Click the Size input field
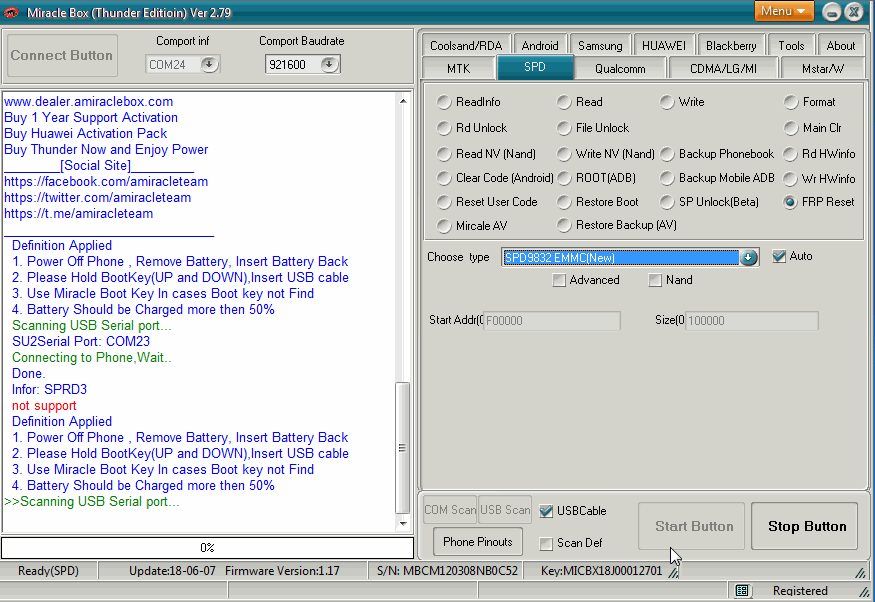The width and height of the screenshot is (875, 602). tap(752, 321)
